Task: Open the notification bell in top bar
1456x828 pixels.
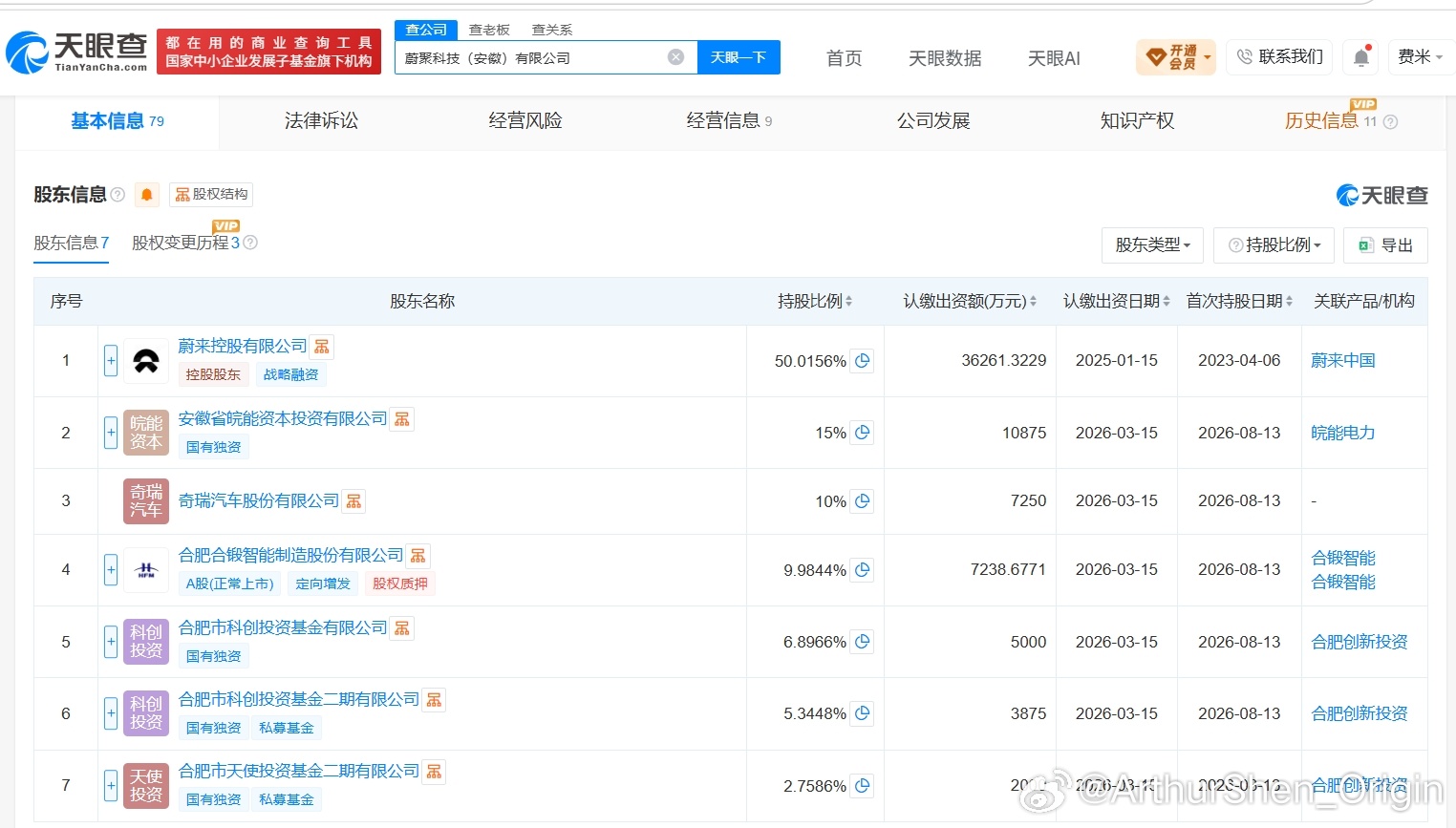Action: coord(1361,57)
